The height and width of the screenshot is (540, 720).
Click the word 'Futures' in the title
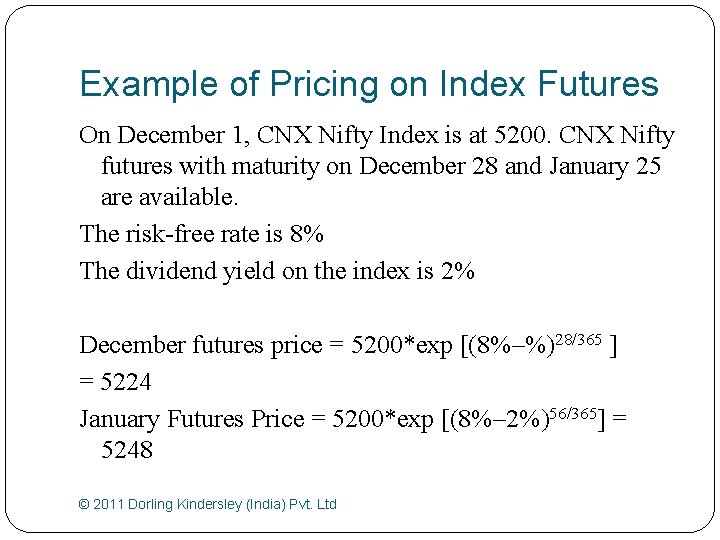(598, 83)
